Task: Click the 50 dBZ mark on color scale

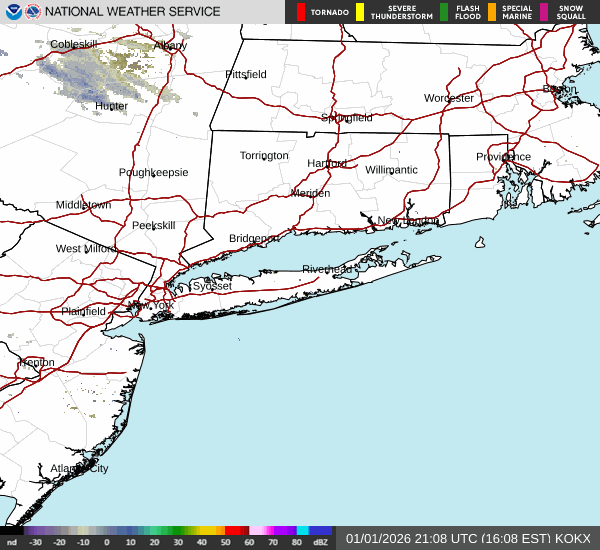Action: (226, 542)
